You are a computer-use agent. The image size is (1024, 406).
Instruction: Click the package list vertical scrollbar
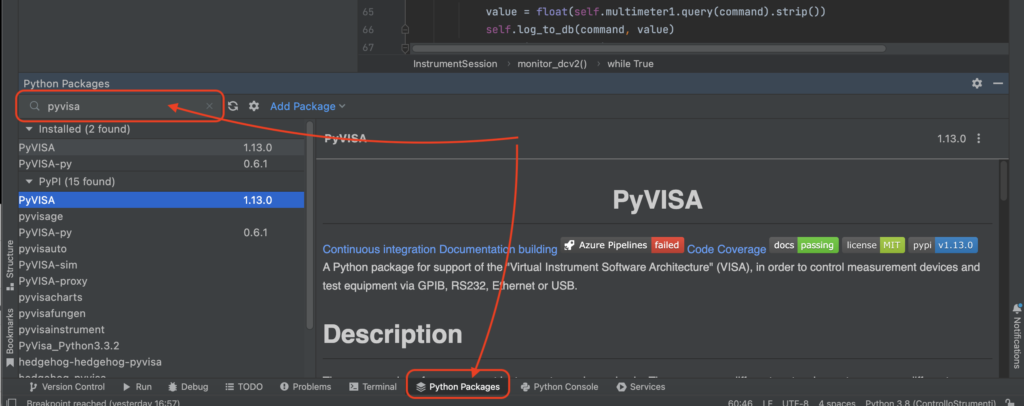[x=310, y=223]
